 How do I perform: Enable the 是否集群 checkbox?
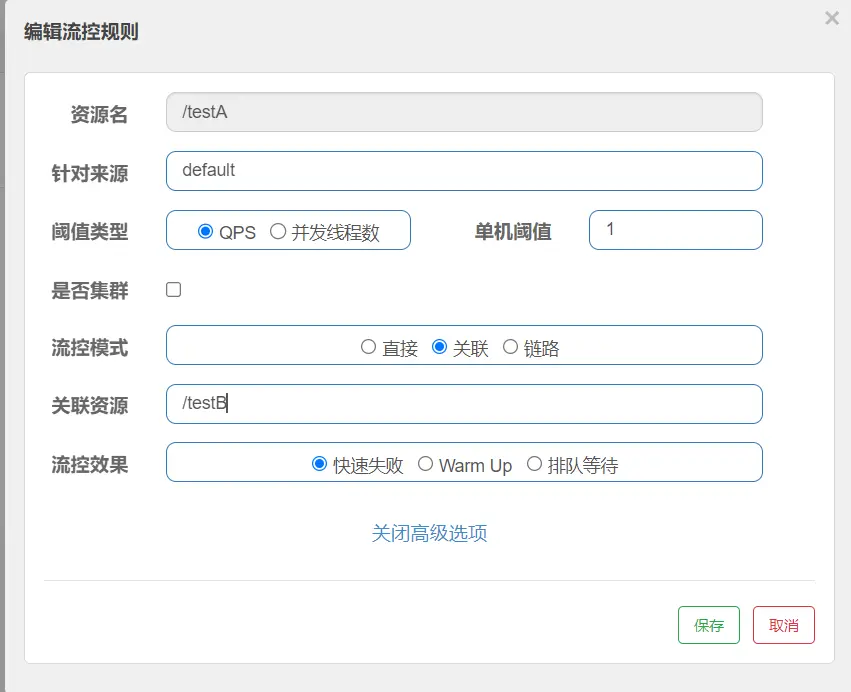click(174, 289)
